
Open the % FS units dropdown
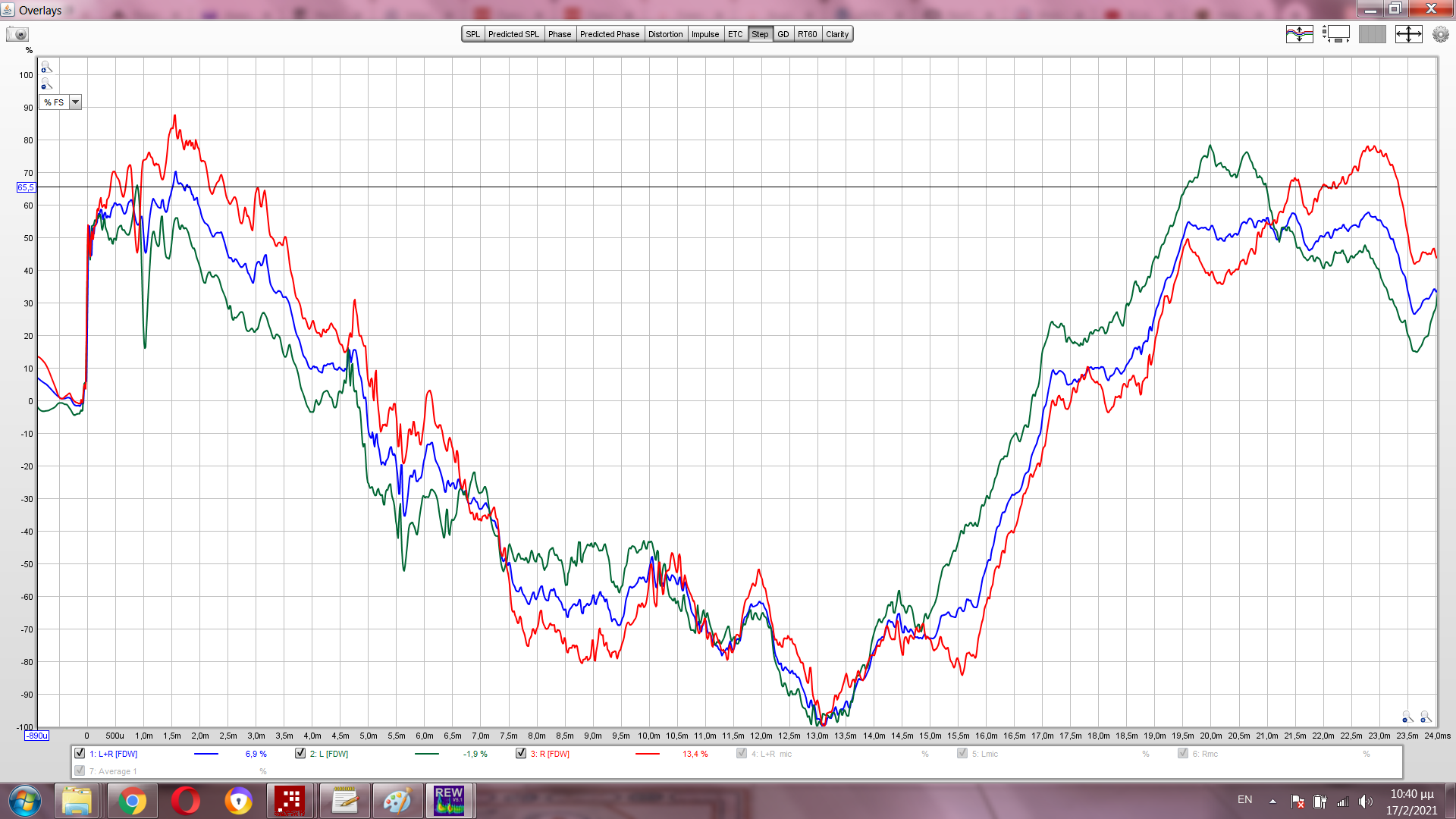[75, 102]
